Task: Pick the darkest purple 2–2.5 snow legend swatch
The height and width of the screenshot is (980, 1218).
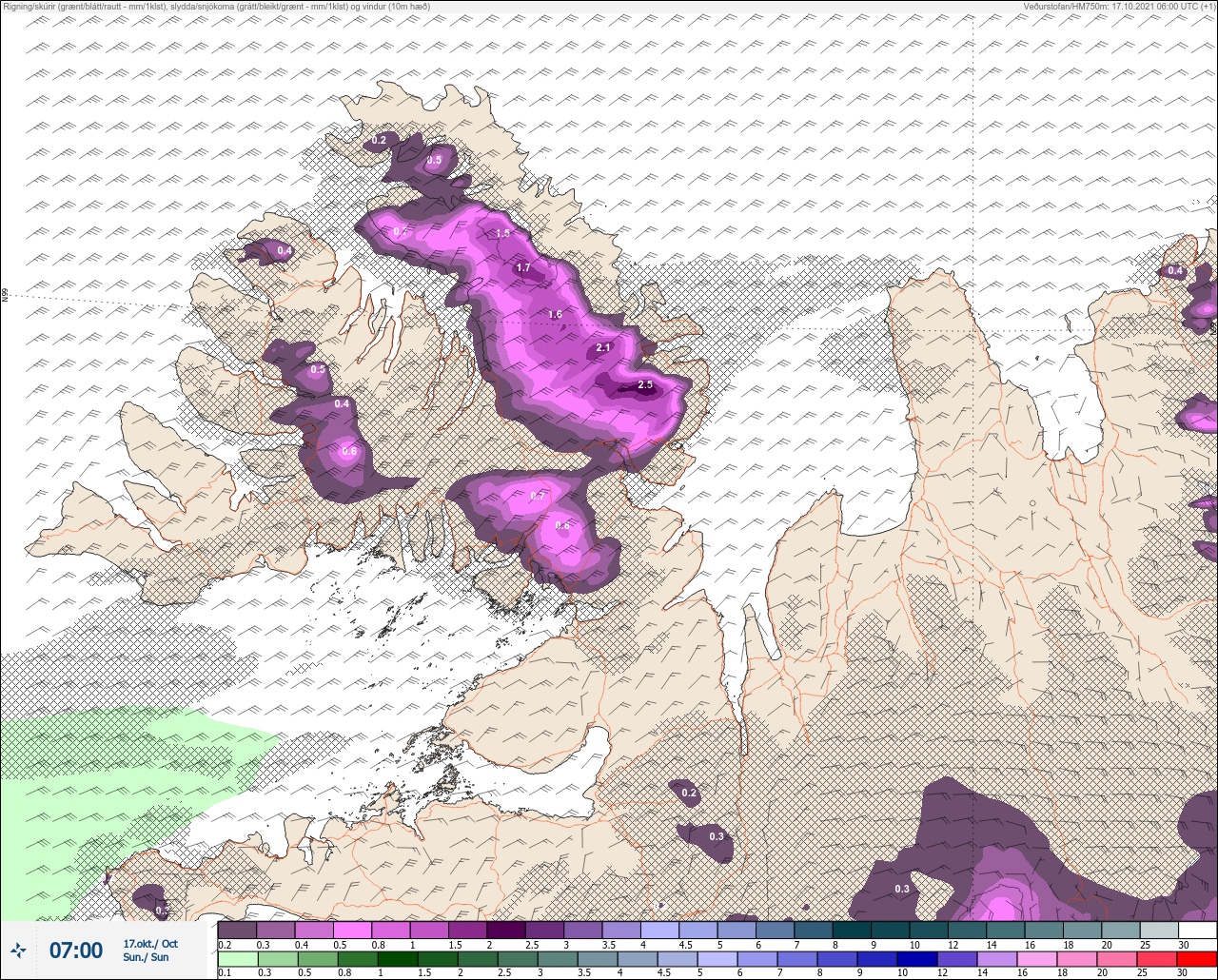Action: pyautogui.click(x=505, y=930)
